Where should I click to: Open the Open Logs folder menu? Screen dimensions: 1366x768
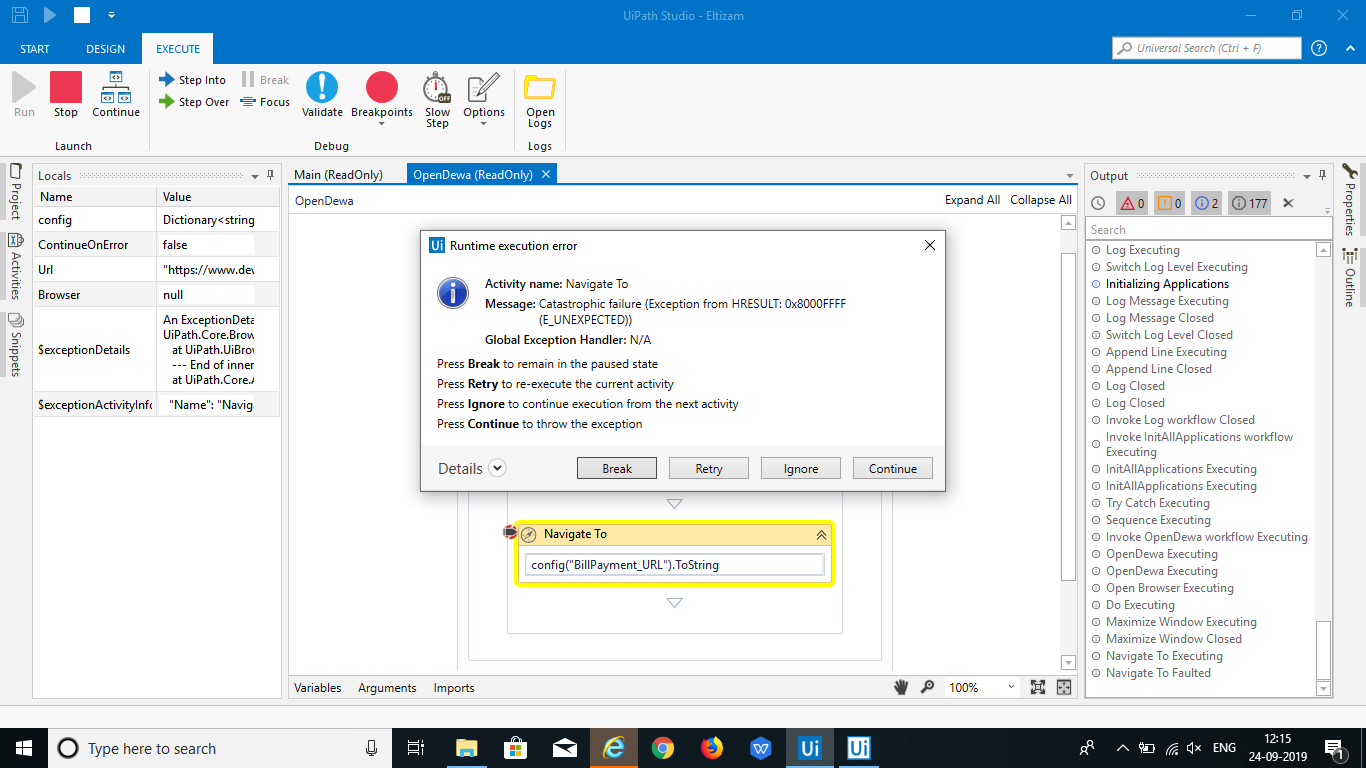(540, 101)
